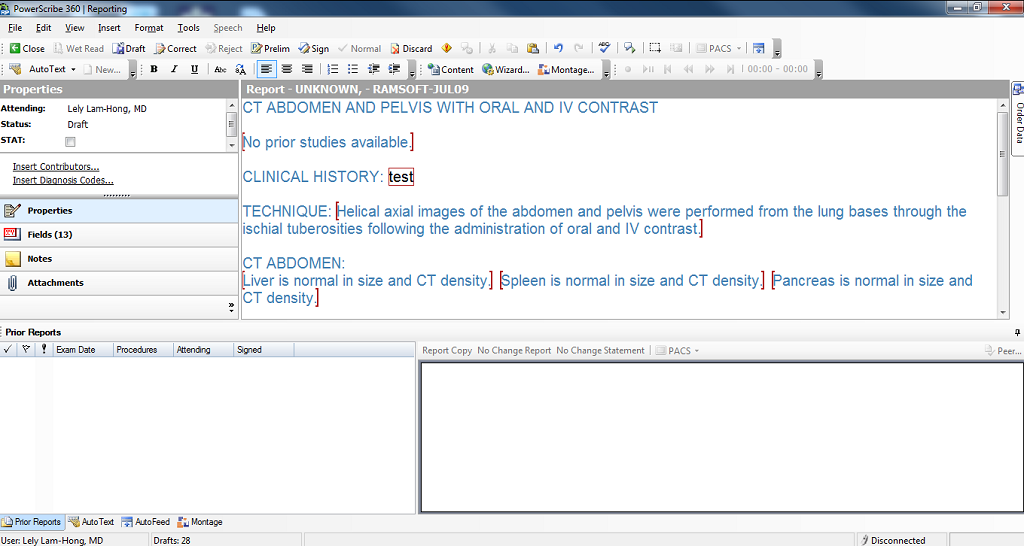Apply bold formatting
Screen dimensions: 1024x546
154,70
